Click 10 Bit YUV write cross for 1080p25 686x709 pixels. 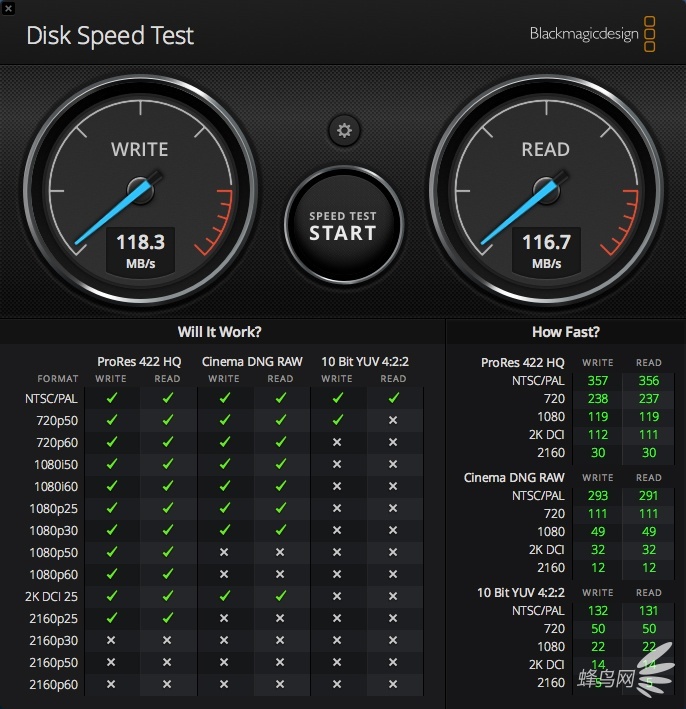click(337, 508)
